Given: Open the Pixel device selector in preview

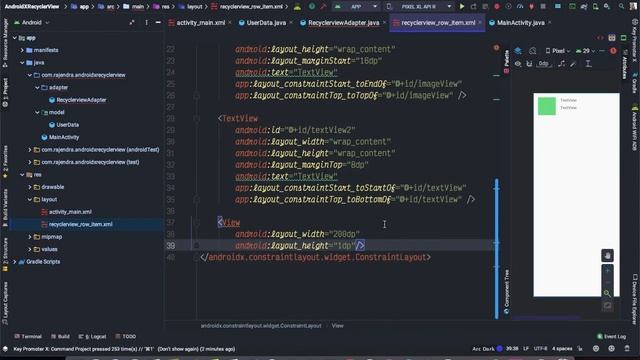Looking at the screenshot, I should 558,51.
